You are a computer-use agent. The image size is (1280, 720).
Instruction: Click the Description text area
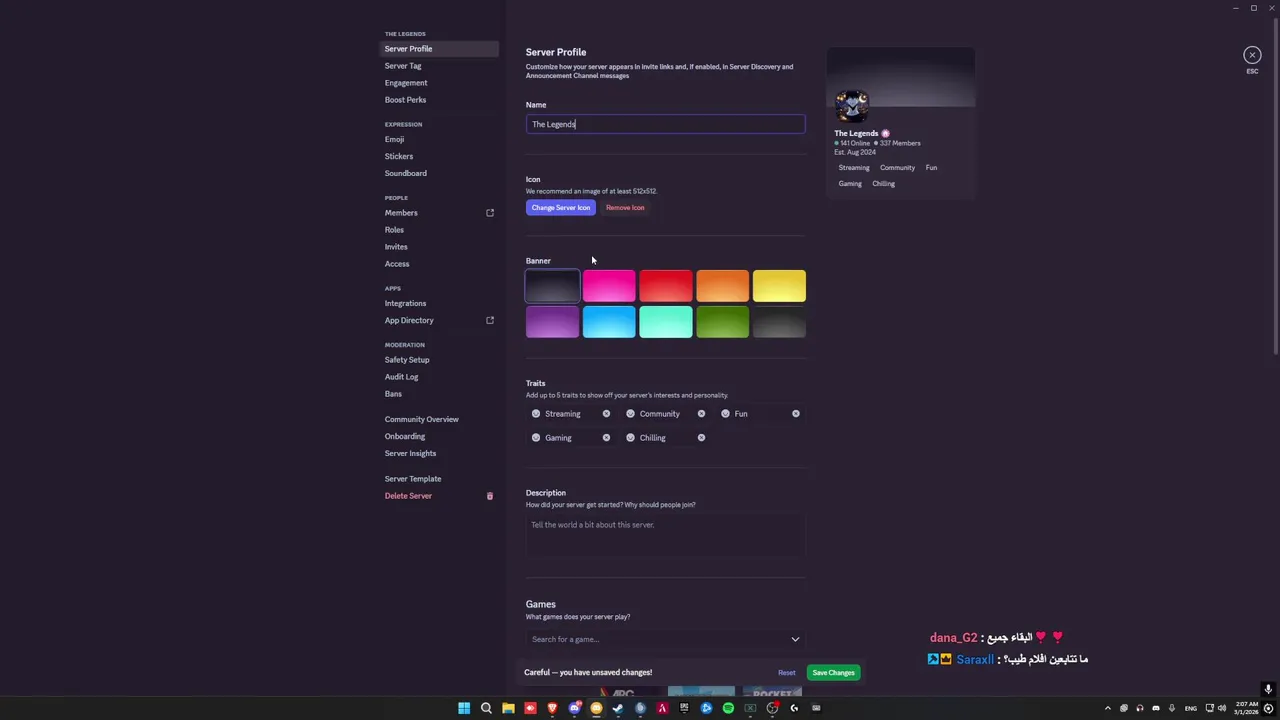click(x=665, y=535)
